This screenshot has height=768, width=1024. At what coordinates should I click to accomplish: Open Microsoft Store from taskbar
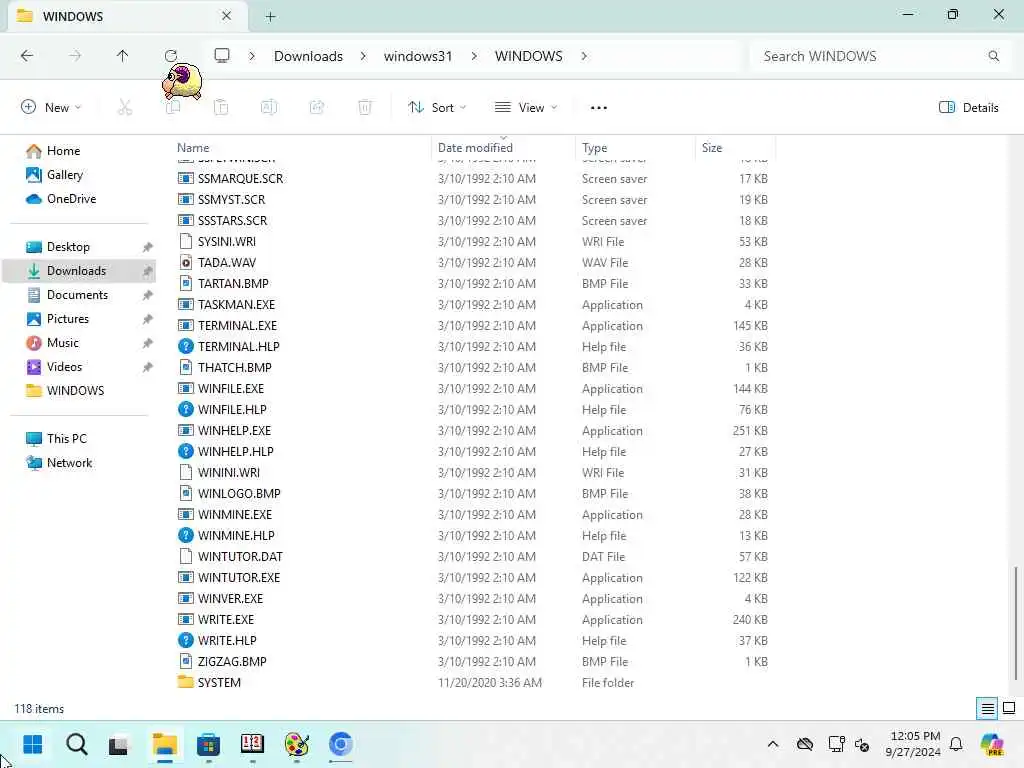click(x=208, y=744)
